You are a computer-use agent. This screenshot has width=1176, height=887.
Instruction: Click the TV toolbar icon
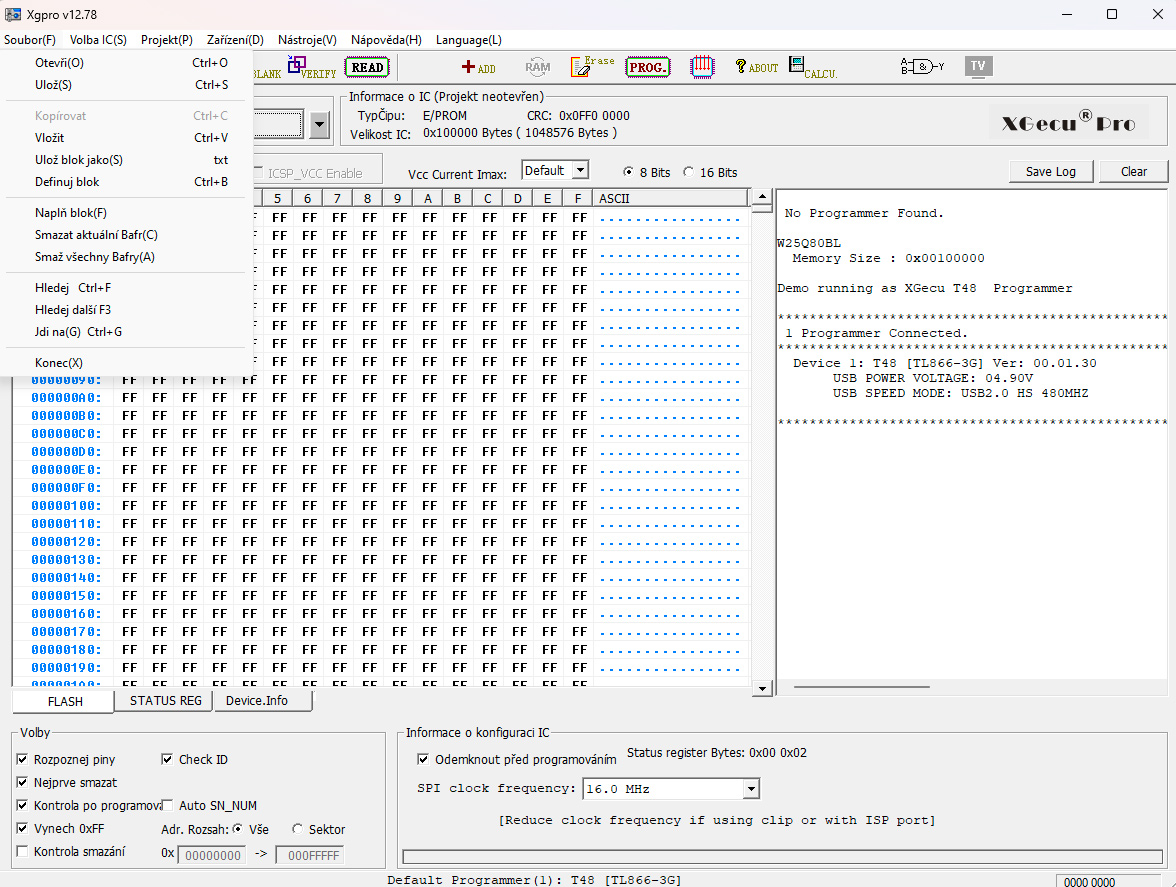point(978,66)
